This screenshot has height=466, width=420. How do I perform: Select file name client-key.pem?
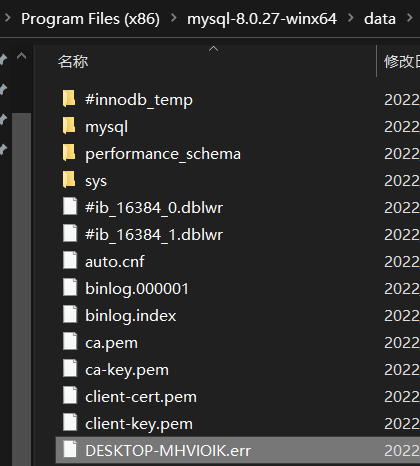tap(139, 424)
